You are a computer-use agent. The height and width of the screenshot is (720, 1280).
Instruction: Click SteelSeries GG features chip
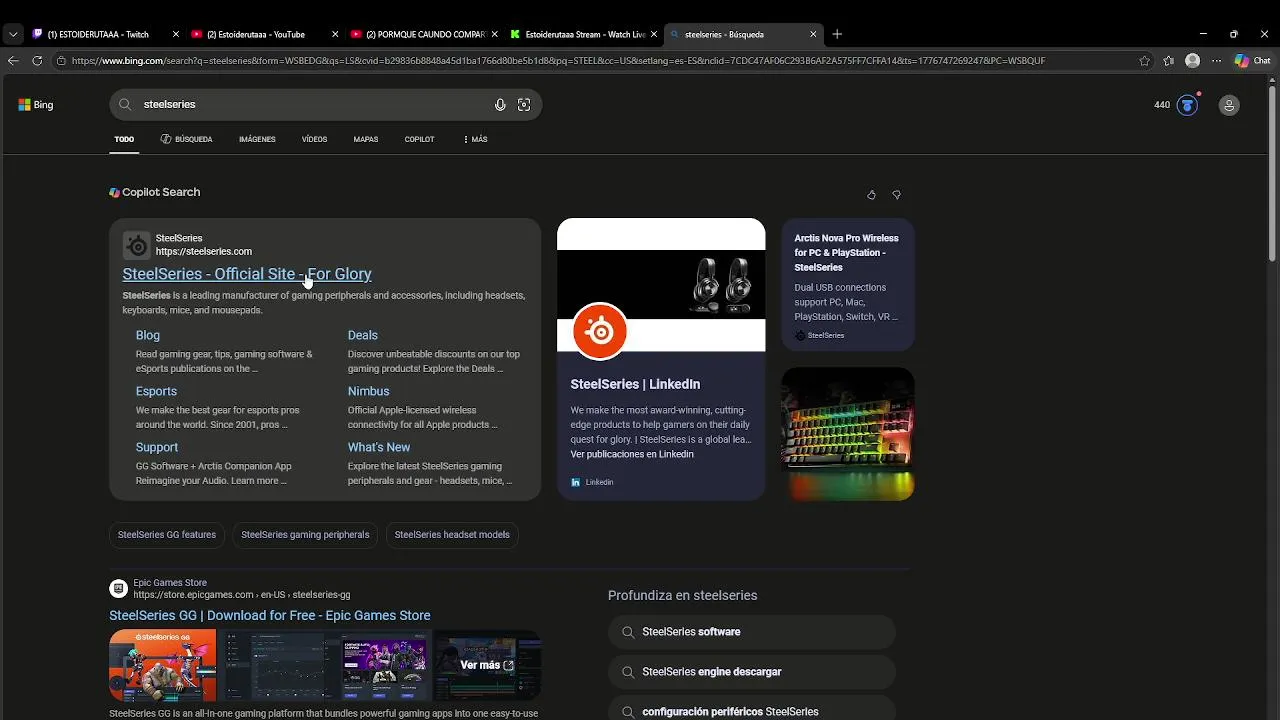167,535
